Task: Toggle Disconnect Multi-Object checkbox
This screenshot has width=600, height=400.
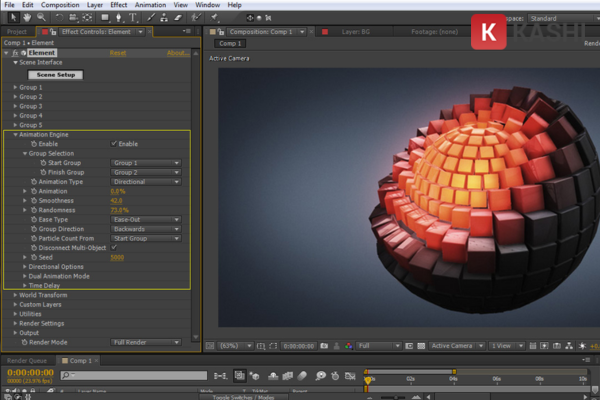Action: pos(114,247)
